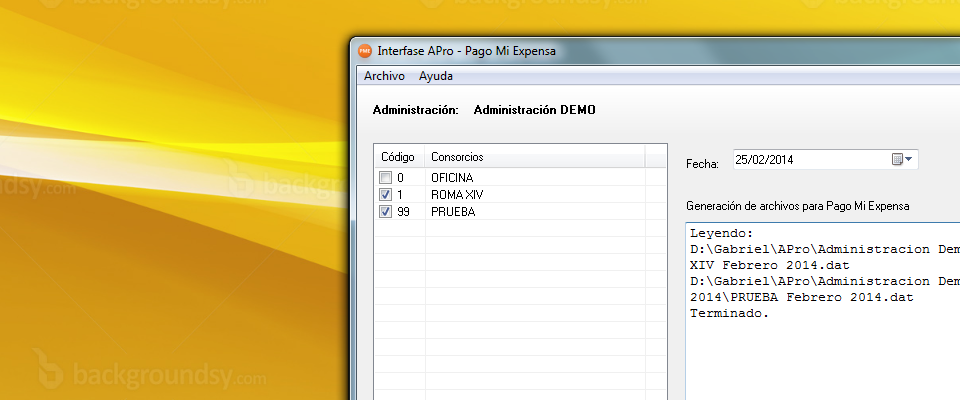Open the Fecha calendar dropdown
This screenshot has width=960, height=400.
click(x=902, y=159)
